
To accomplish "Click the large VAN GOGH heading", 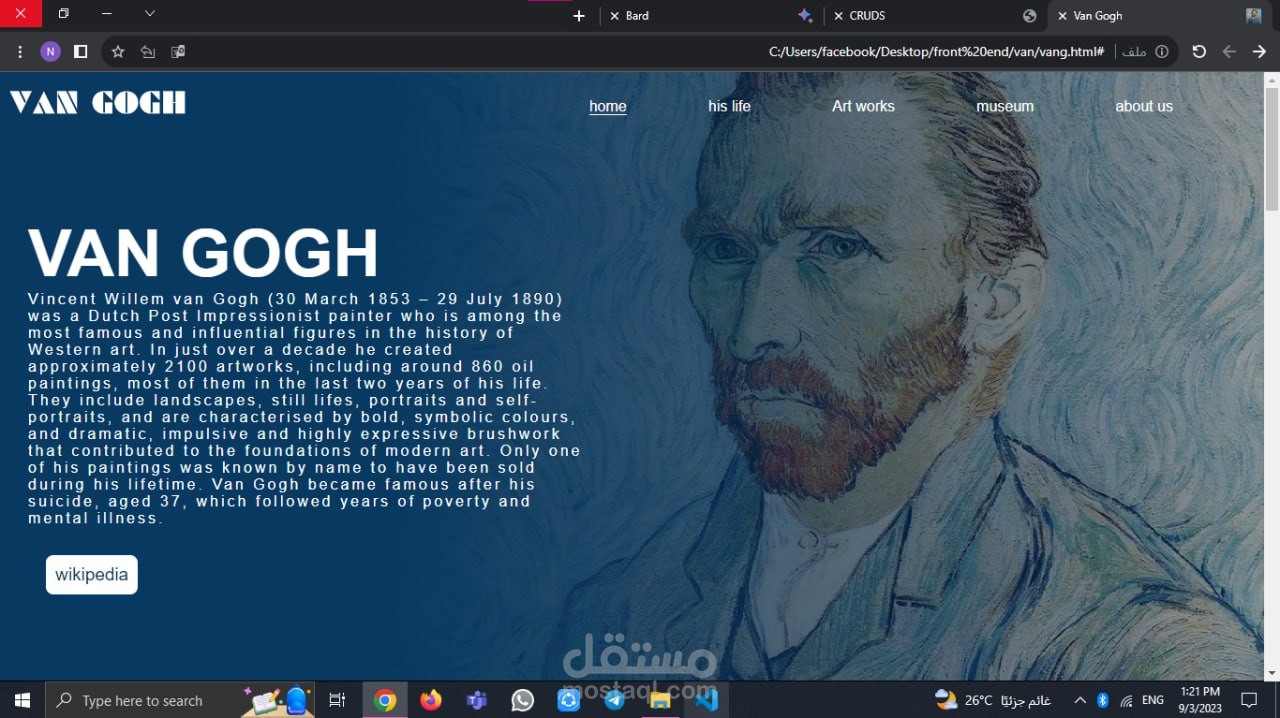I will point(203,253).
